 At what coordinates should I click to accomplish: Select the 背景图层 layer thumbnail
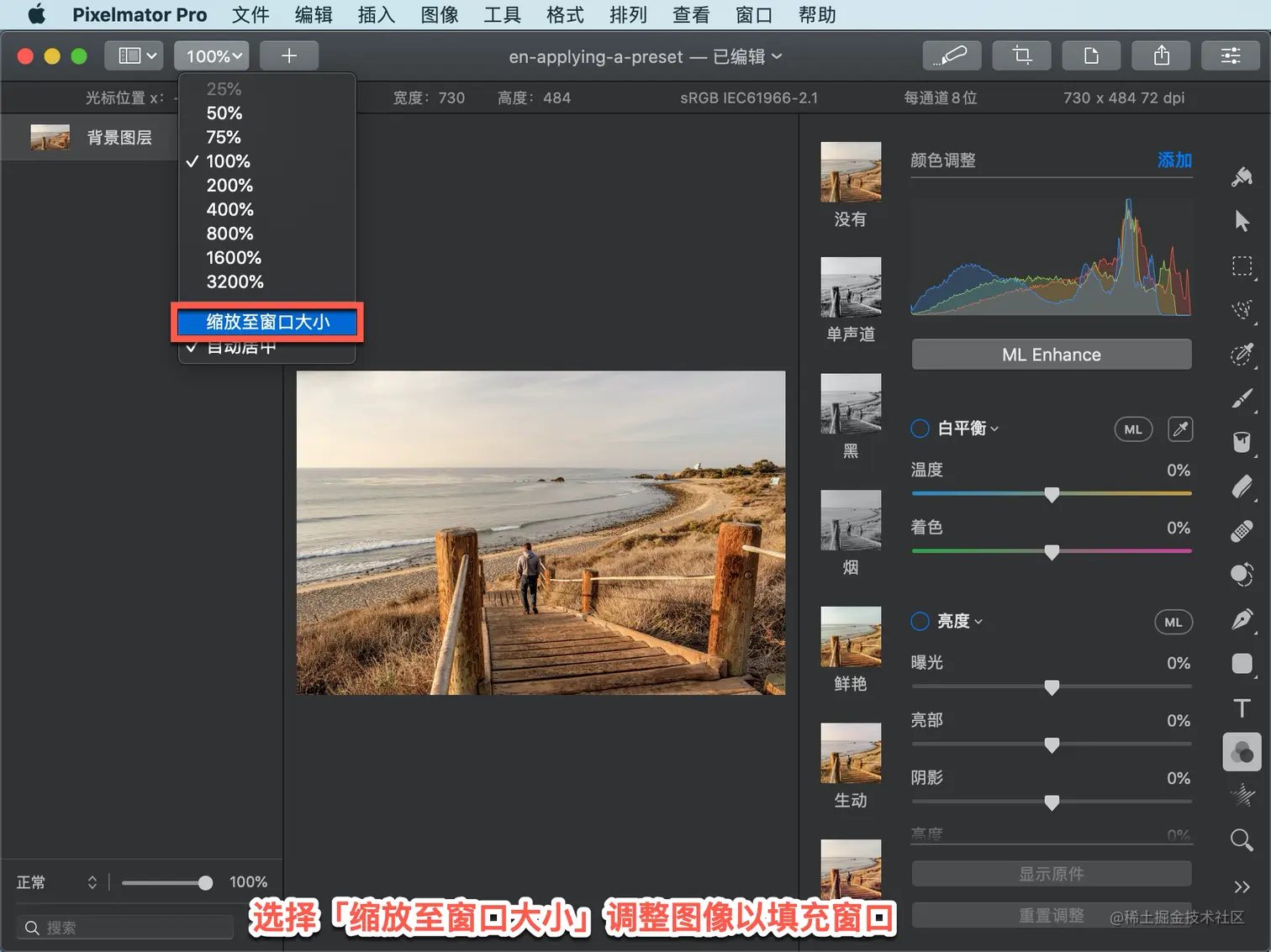(50, 137)
